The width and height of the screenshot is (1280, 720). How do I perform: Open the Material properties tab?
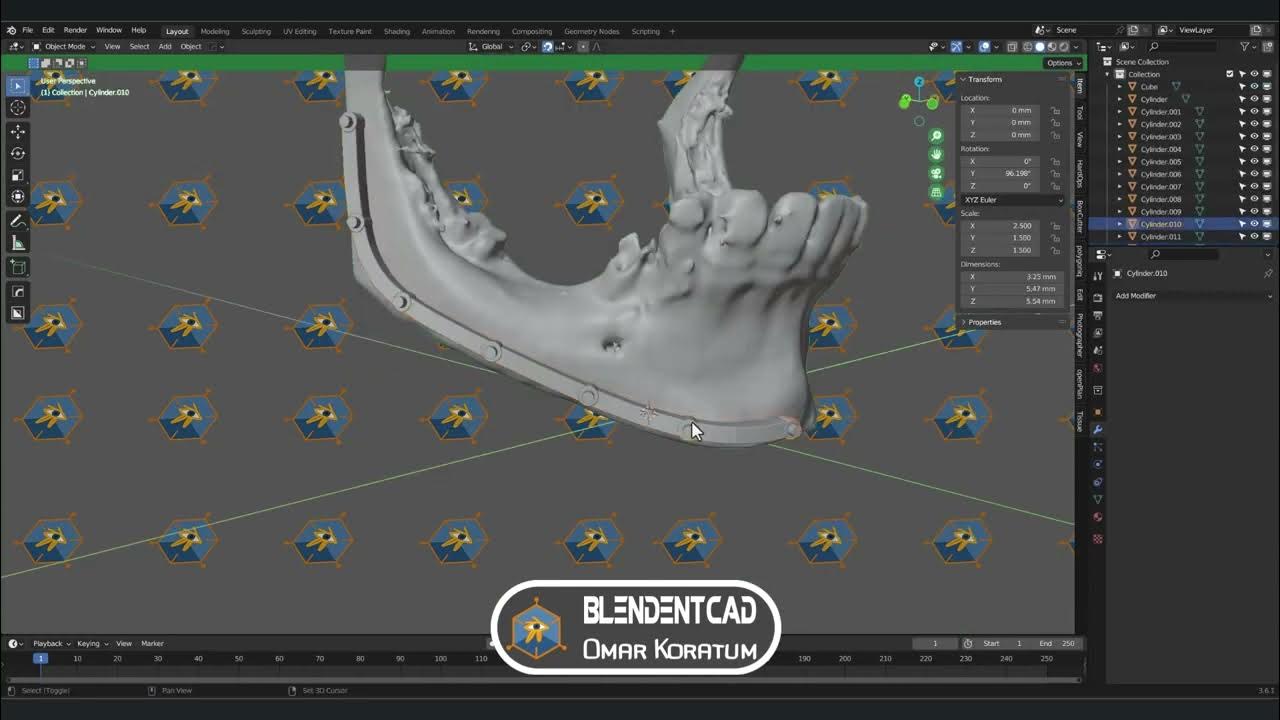coord(1097,517)
